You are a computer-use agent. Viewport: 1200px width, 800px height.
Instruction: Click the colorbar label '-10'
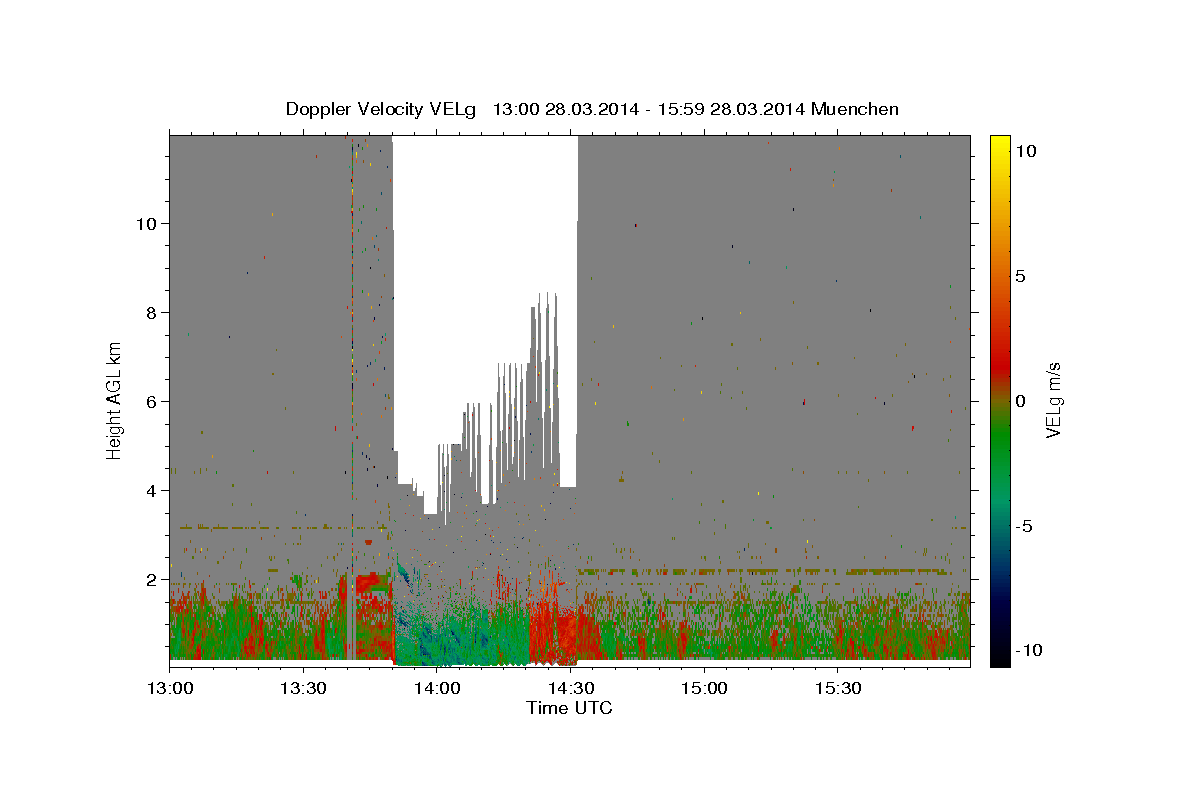tap(1030, 650)
